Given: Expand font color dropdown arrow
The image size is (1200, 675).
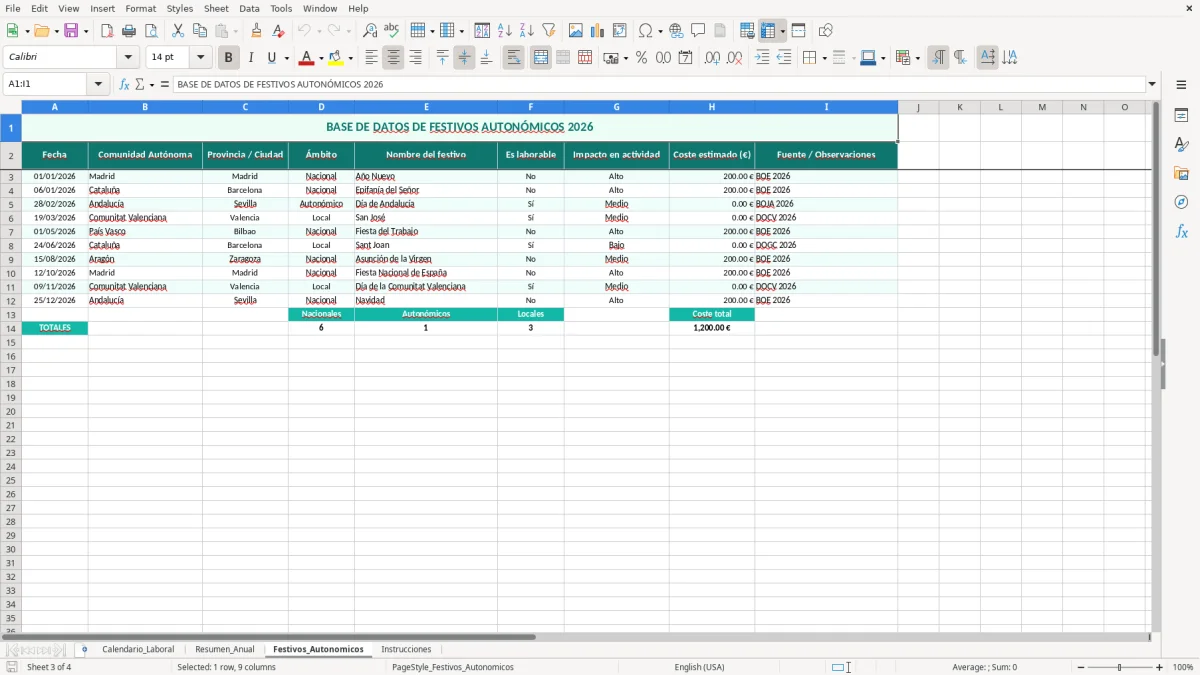Looking at the screenshot, I should tap(320, 59).
